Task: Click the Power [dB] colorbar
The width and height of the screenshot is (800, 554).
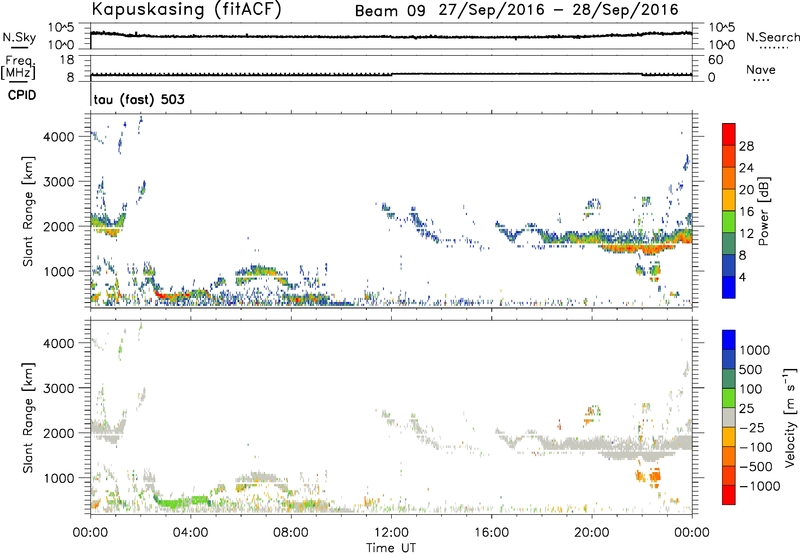Action: [729, 211]
